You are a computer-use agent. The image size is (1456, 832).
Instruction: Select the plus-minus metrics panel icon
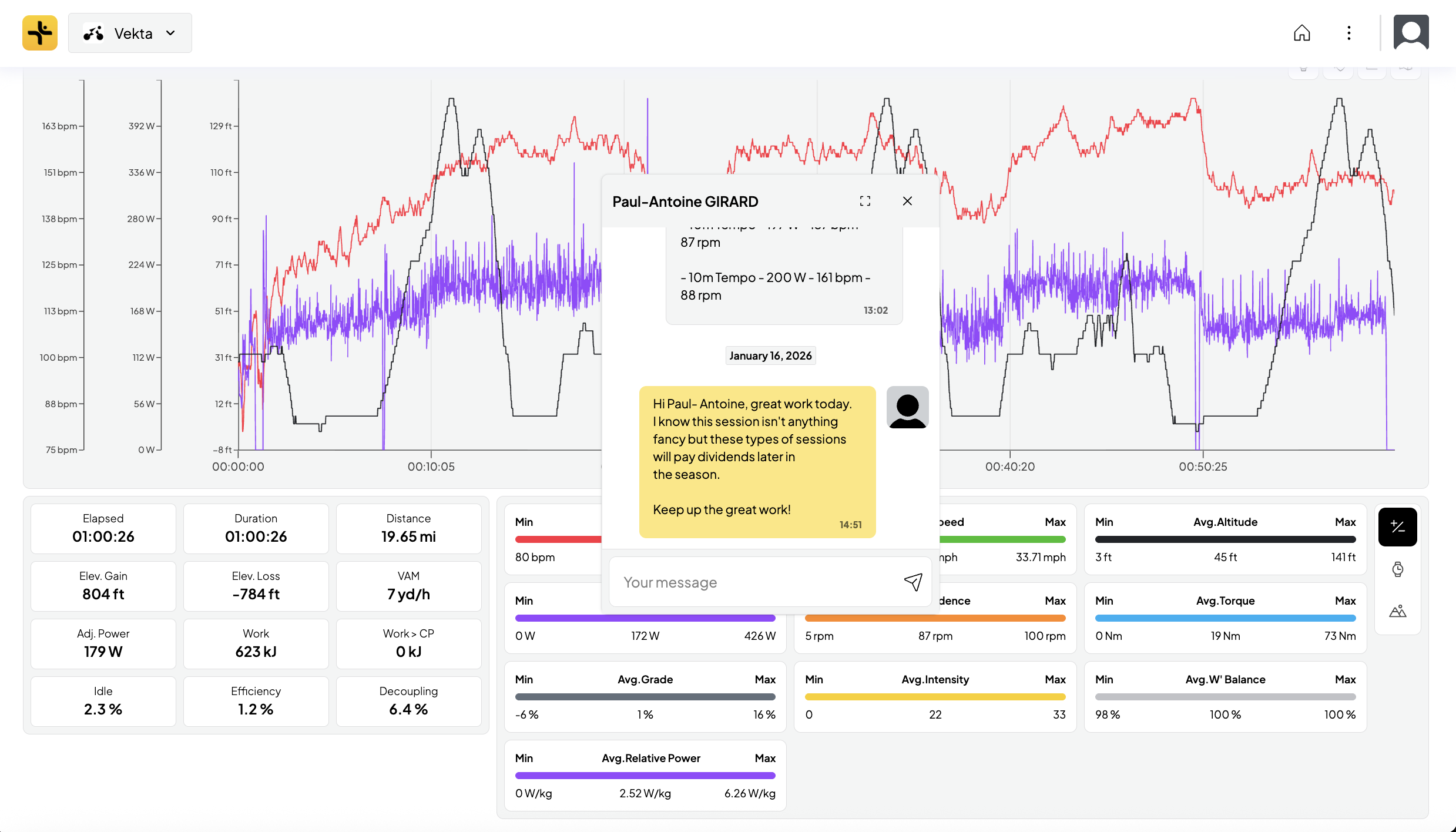[1397, 527]
